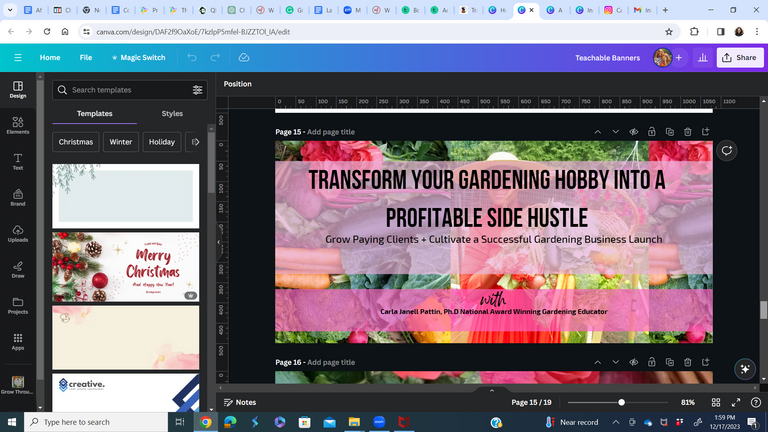This screenshot has height=432, width=768.
Task: Filter templates by Holiday
Action: tap(162, 142)
